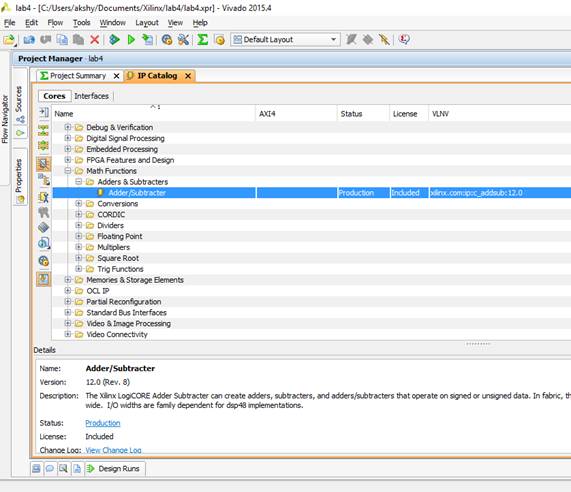Open the File menu
The image size is (571, 492).
(9, 23)
